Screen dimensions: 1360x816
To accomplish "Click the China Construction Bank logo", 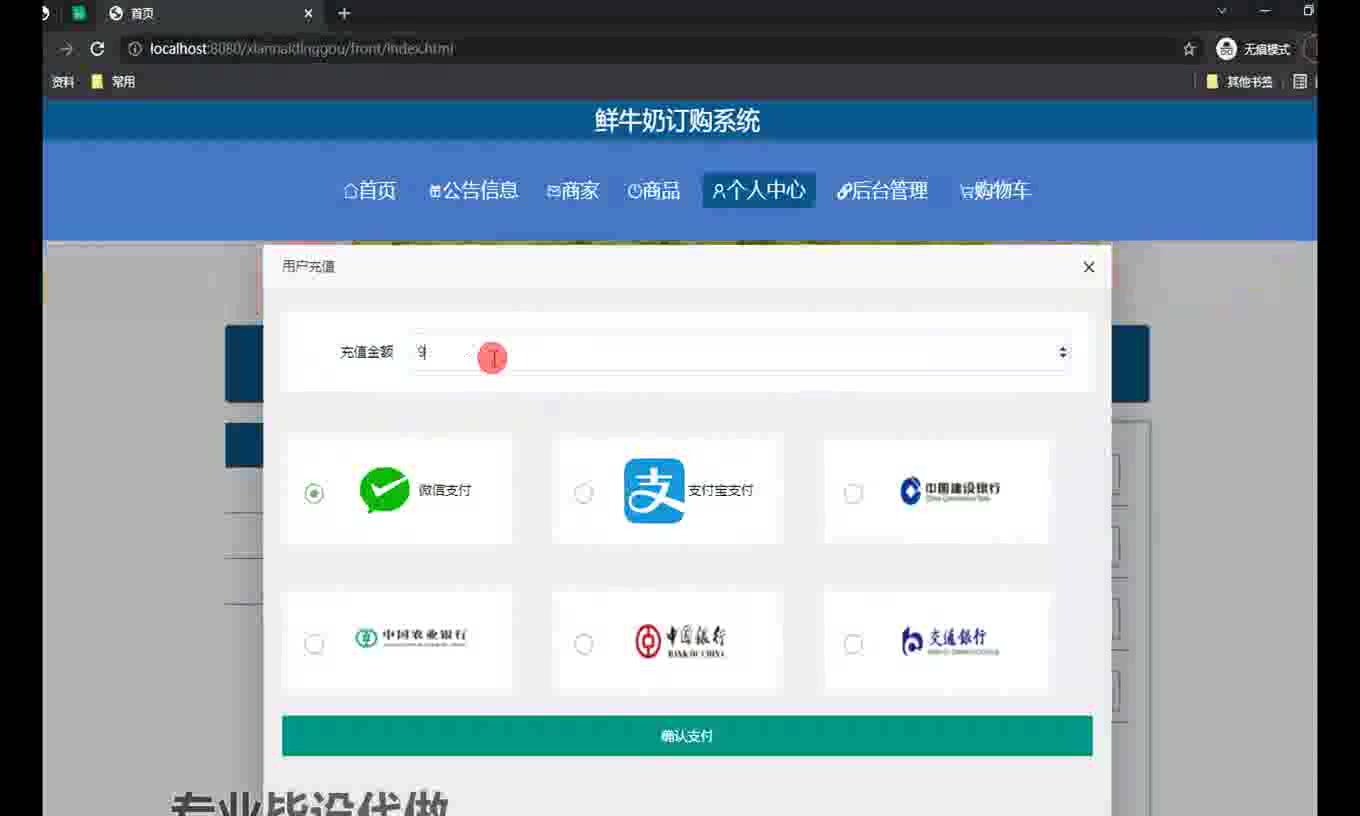I will (x=949, y=490).
